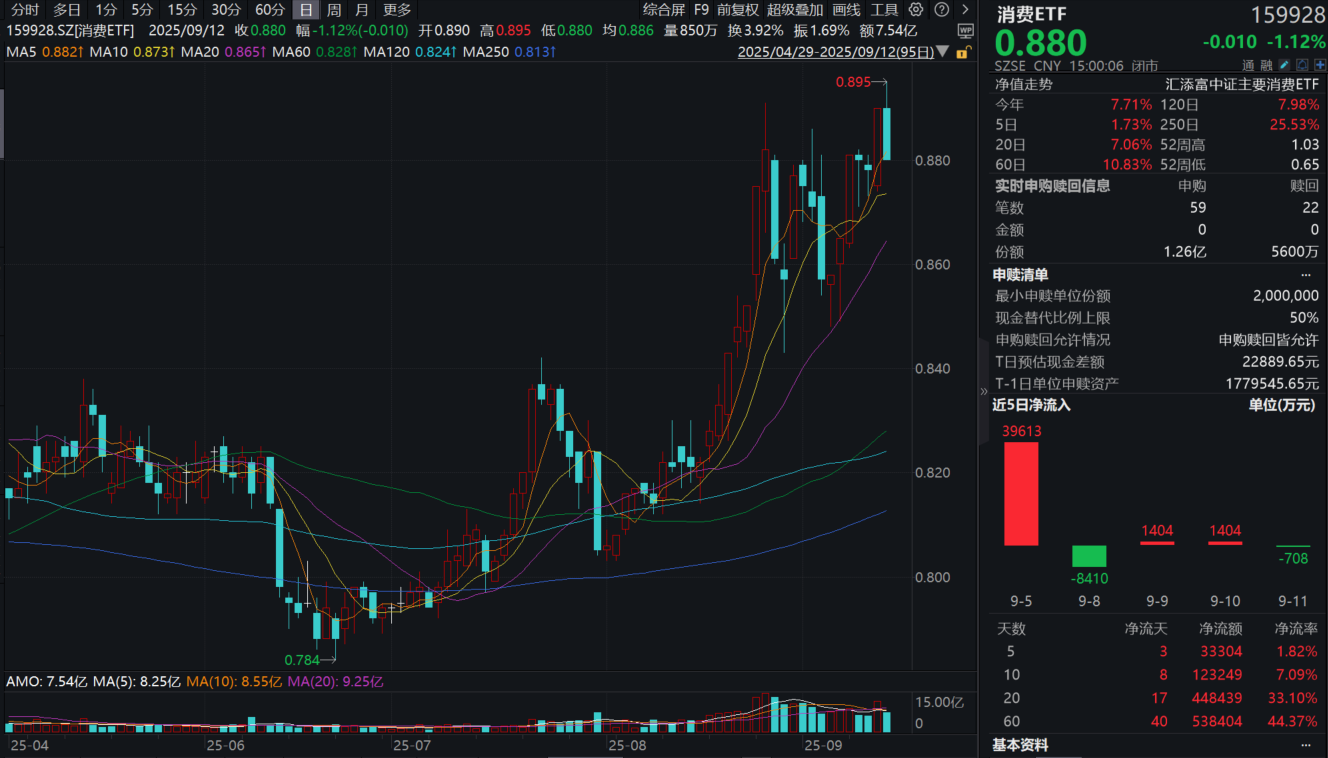1328x758 pixels.
Task: Show more toolbar options via the right chevron
Action: point(963,10)
